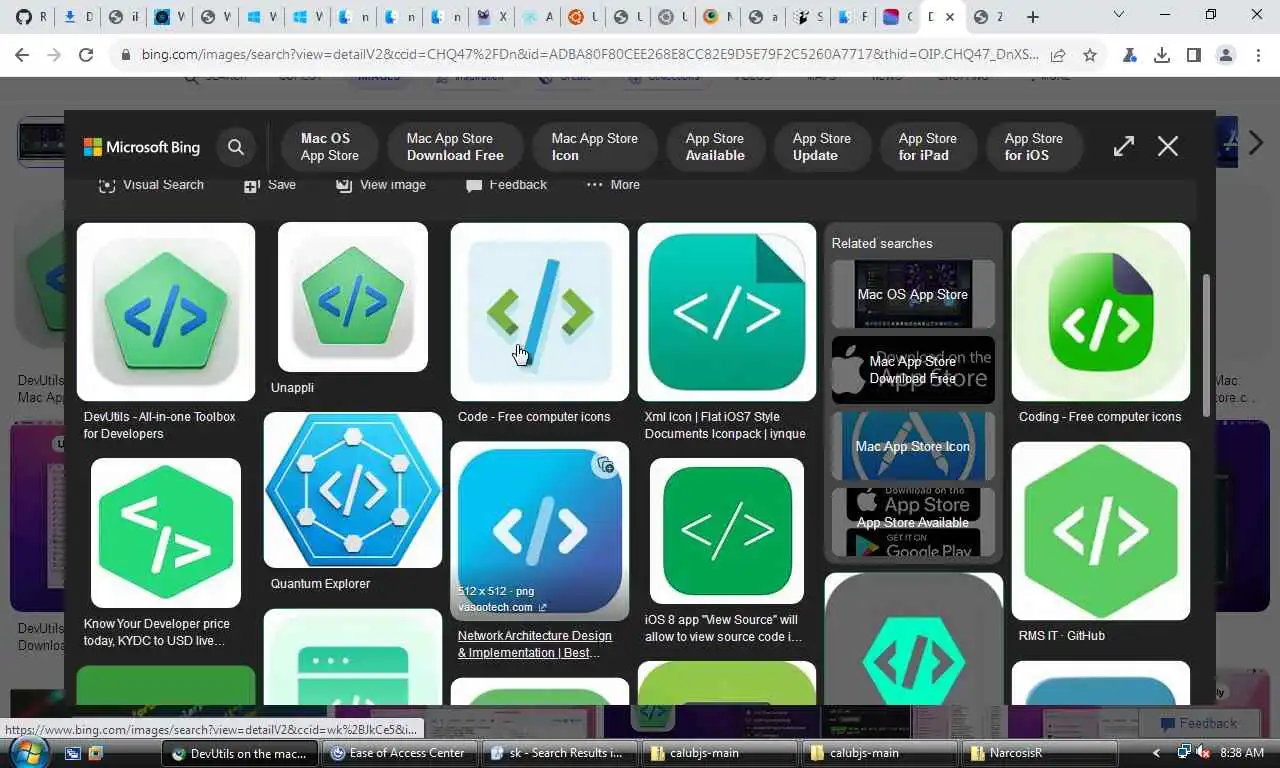Open vasootech blue code icon thumbnail

540,531
